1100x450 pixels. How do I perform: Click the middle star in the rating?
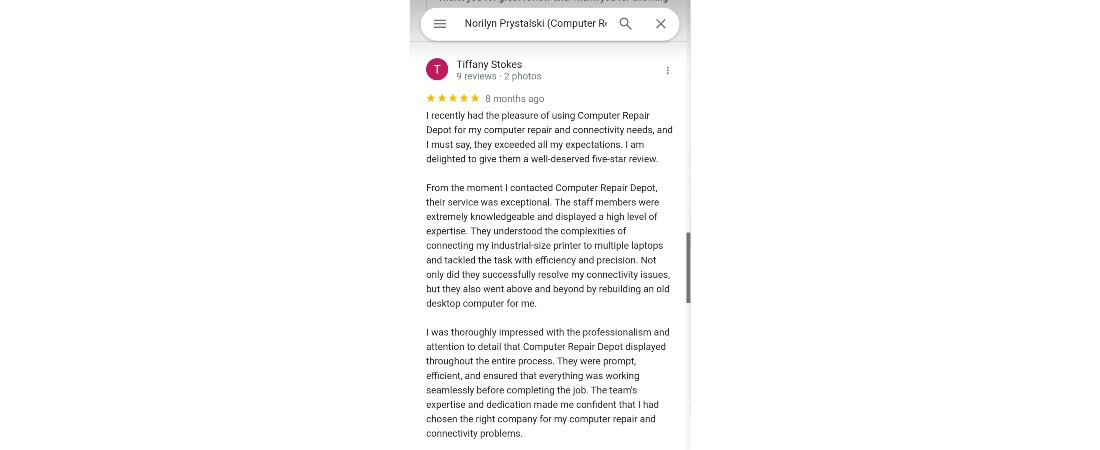click(453, 98)
